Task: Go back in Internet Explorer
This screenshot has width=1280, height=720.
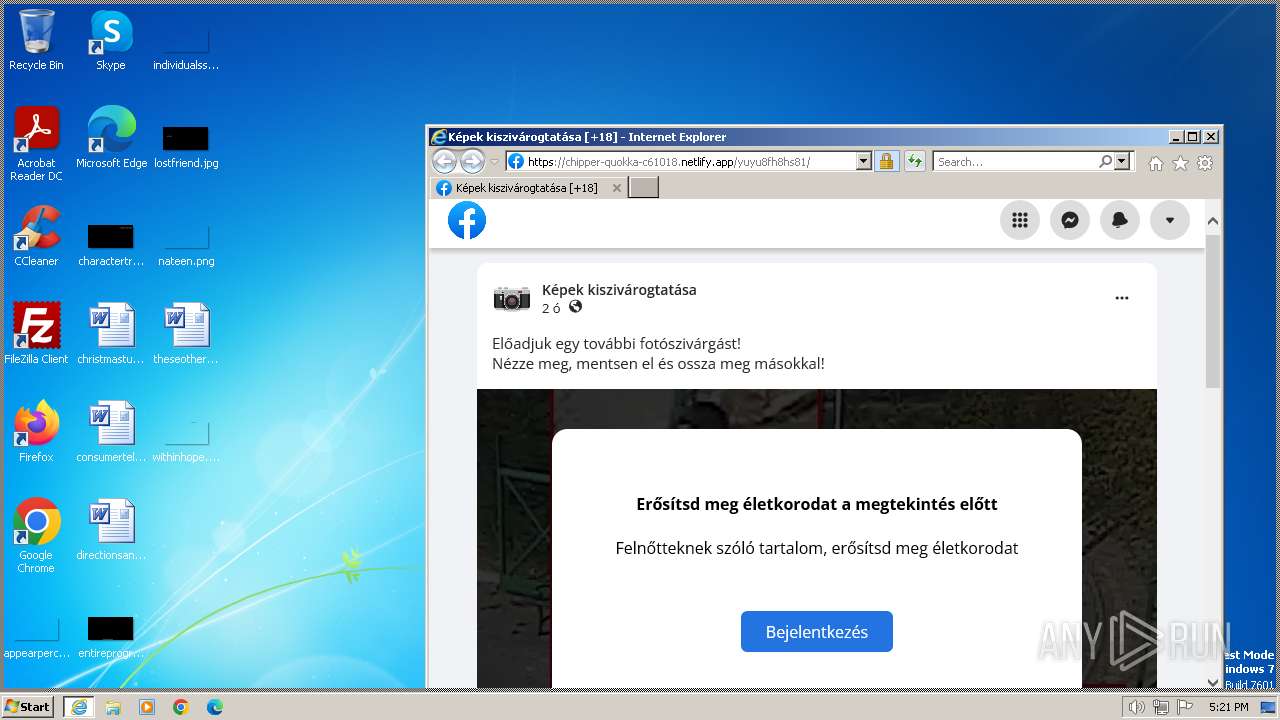Action: click(445, 161)
